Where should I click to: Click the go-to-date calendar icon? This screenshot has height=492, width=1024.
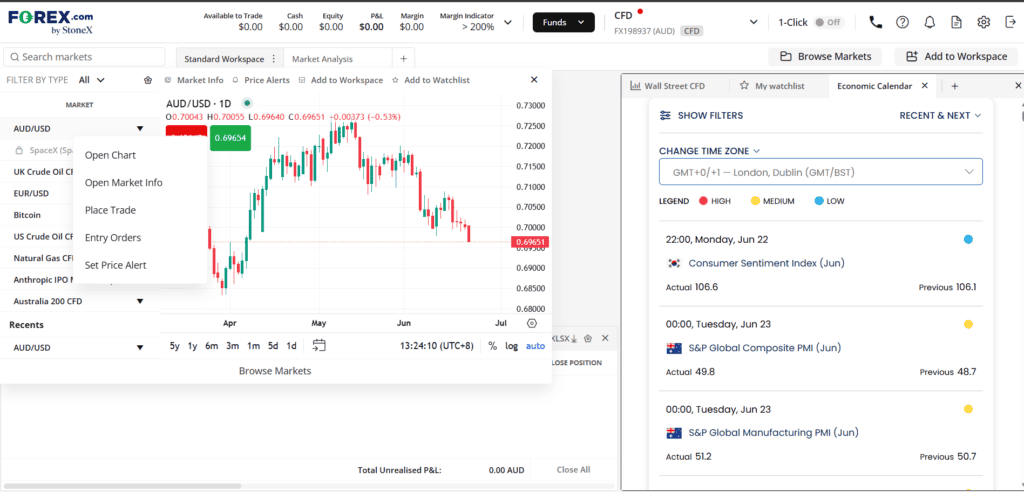[319, 346]
